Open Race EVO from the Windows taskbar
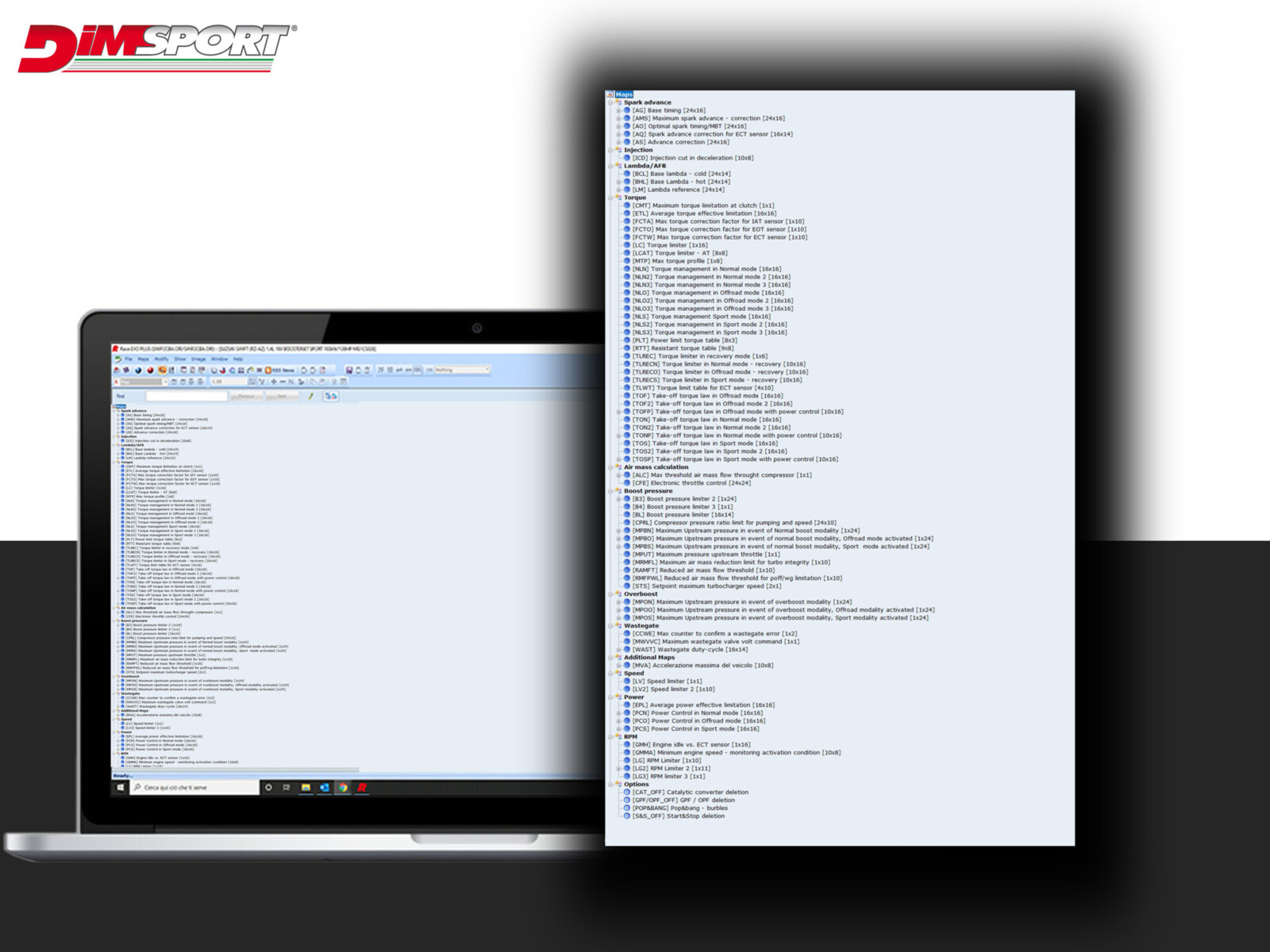1270x952 pixels. (x=362, y=788)
